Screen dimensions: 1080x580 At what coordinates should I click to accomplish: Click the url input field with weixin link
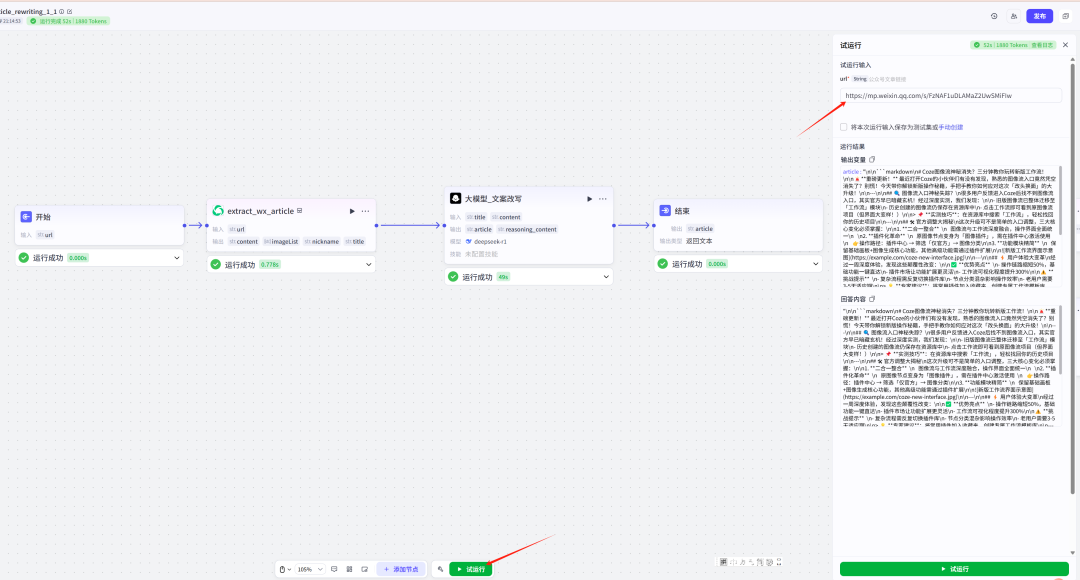pyautogui.click(x=951, y=96)
